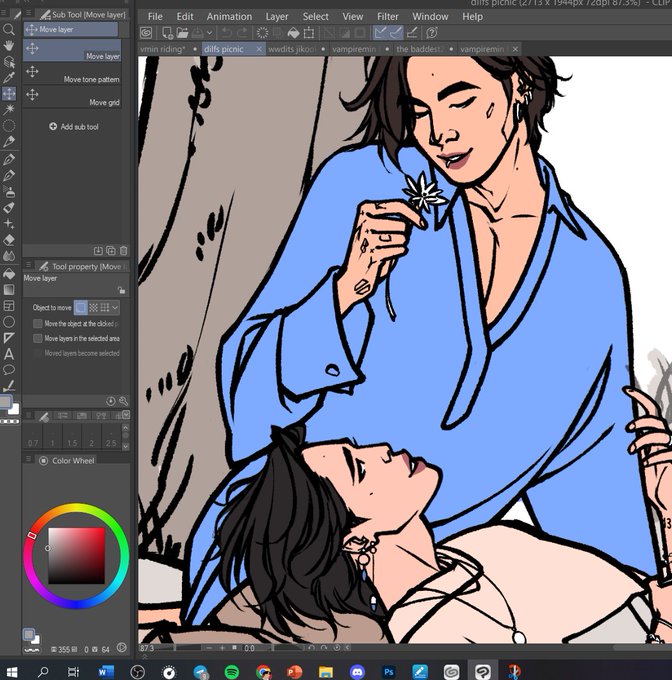
Task: Select the Move layer tool in toolbox
Action: (9, 93)
